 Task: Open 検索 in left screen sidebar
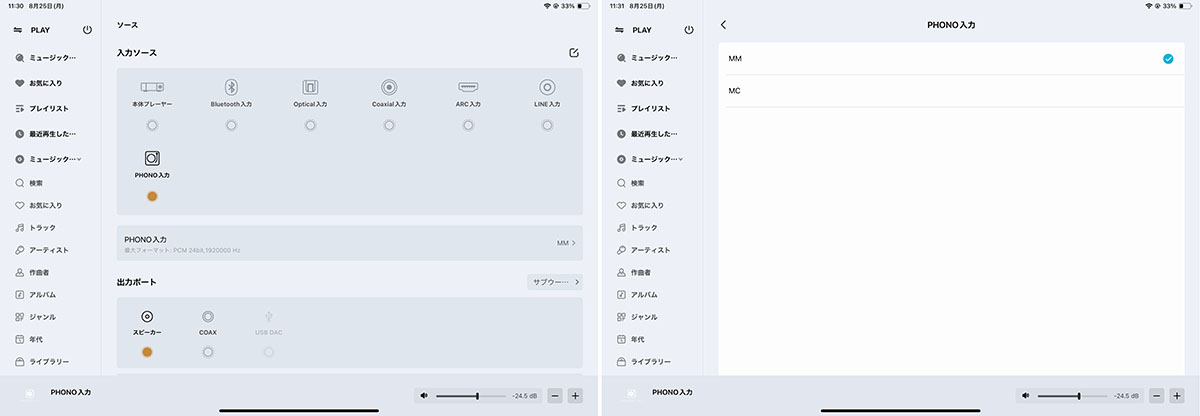(35, 183)
